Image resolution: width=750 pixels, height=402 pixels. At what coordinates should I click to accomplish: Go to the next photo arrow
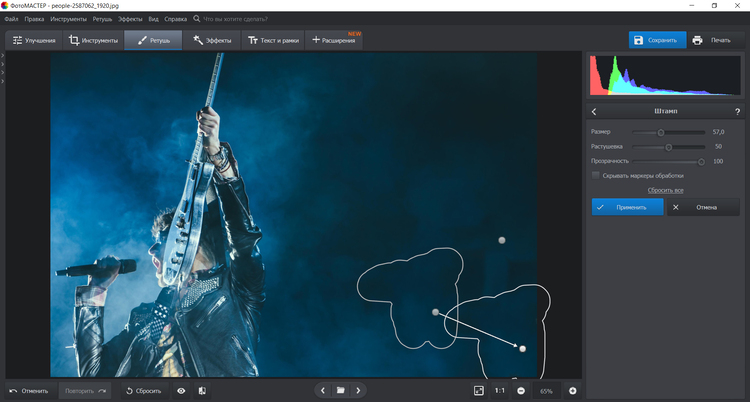359,390
